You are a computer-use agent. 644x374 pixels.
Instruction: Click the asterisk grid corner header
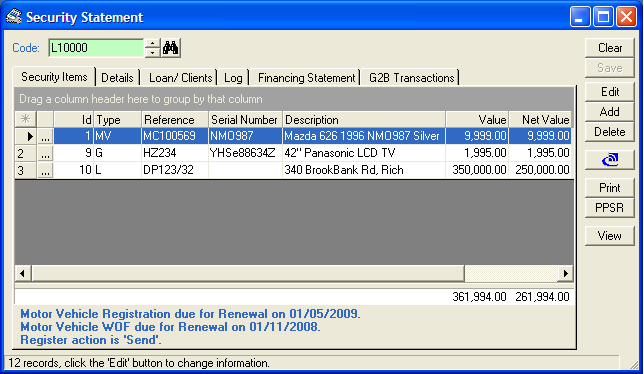[25, 119]
